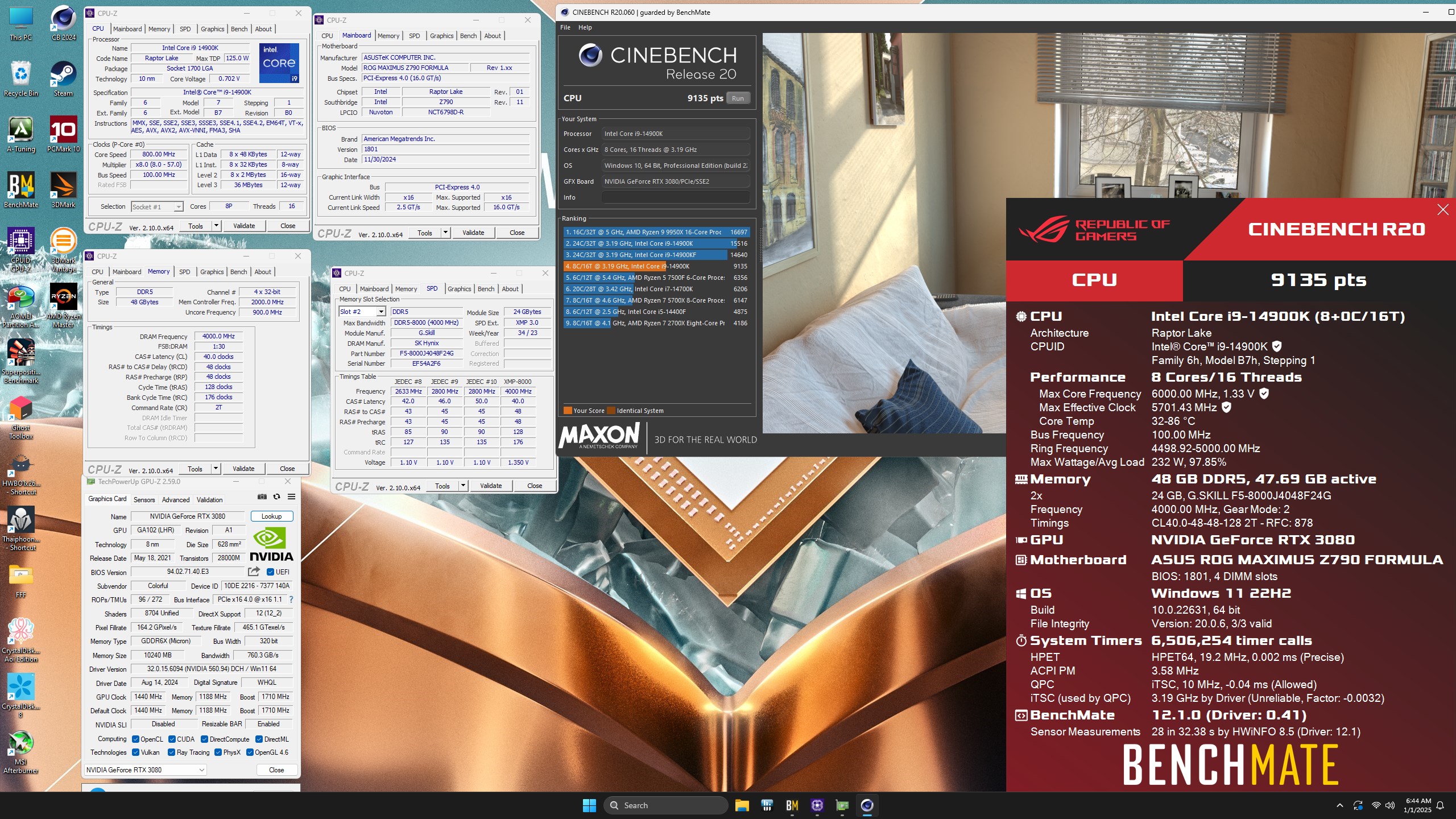The width and height of the screenshot is (1456, 819).
Task: Open the Socket #1 selection dropdown in CPU-Z
Action: tap(157, 207)
